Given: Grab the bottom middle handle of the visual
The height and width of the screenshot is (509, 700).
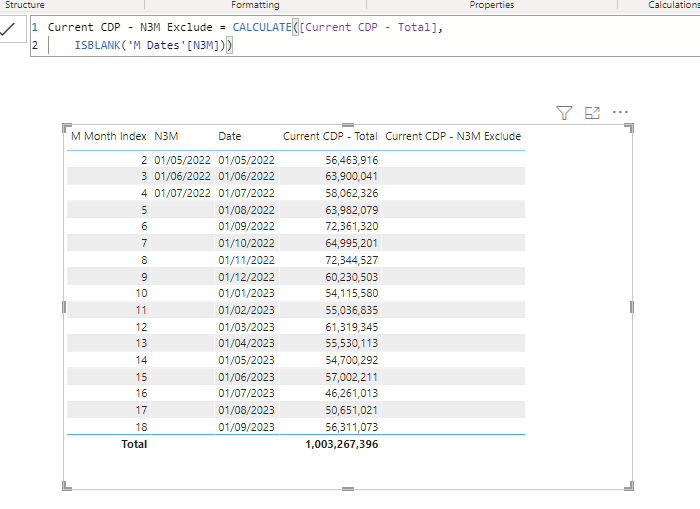Looking at the screenshot, I should pyautogui.click(x=348, y=489).
